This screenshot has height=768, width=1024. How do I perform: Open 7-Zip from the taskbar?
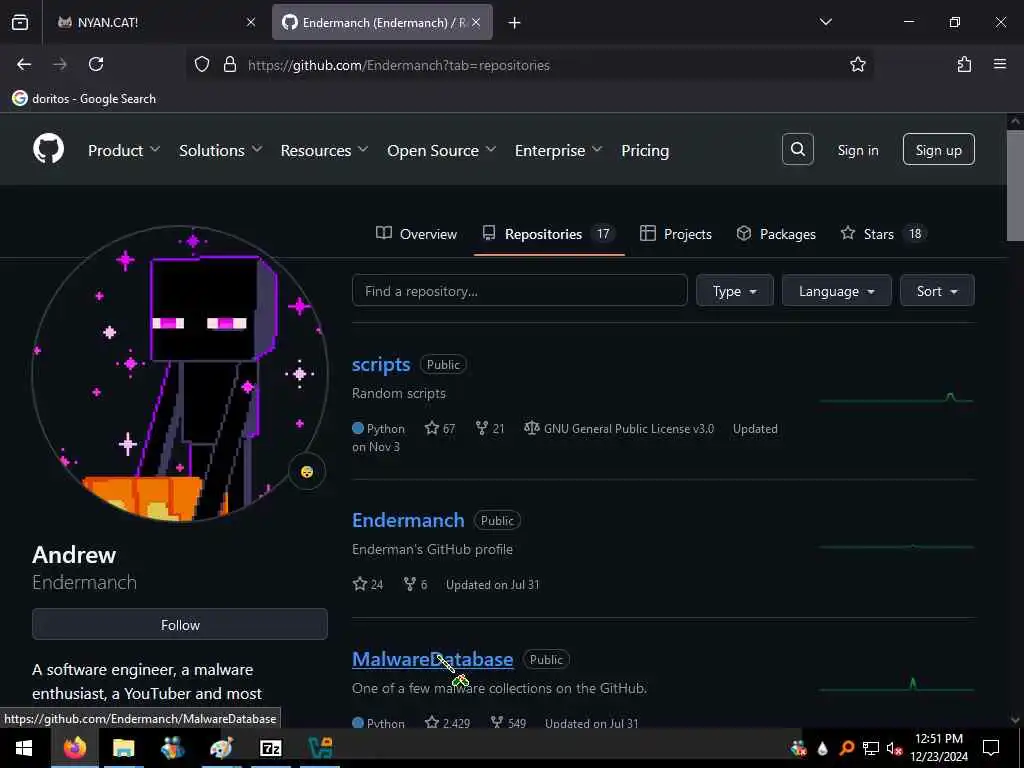tap(270, 748)
